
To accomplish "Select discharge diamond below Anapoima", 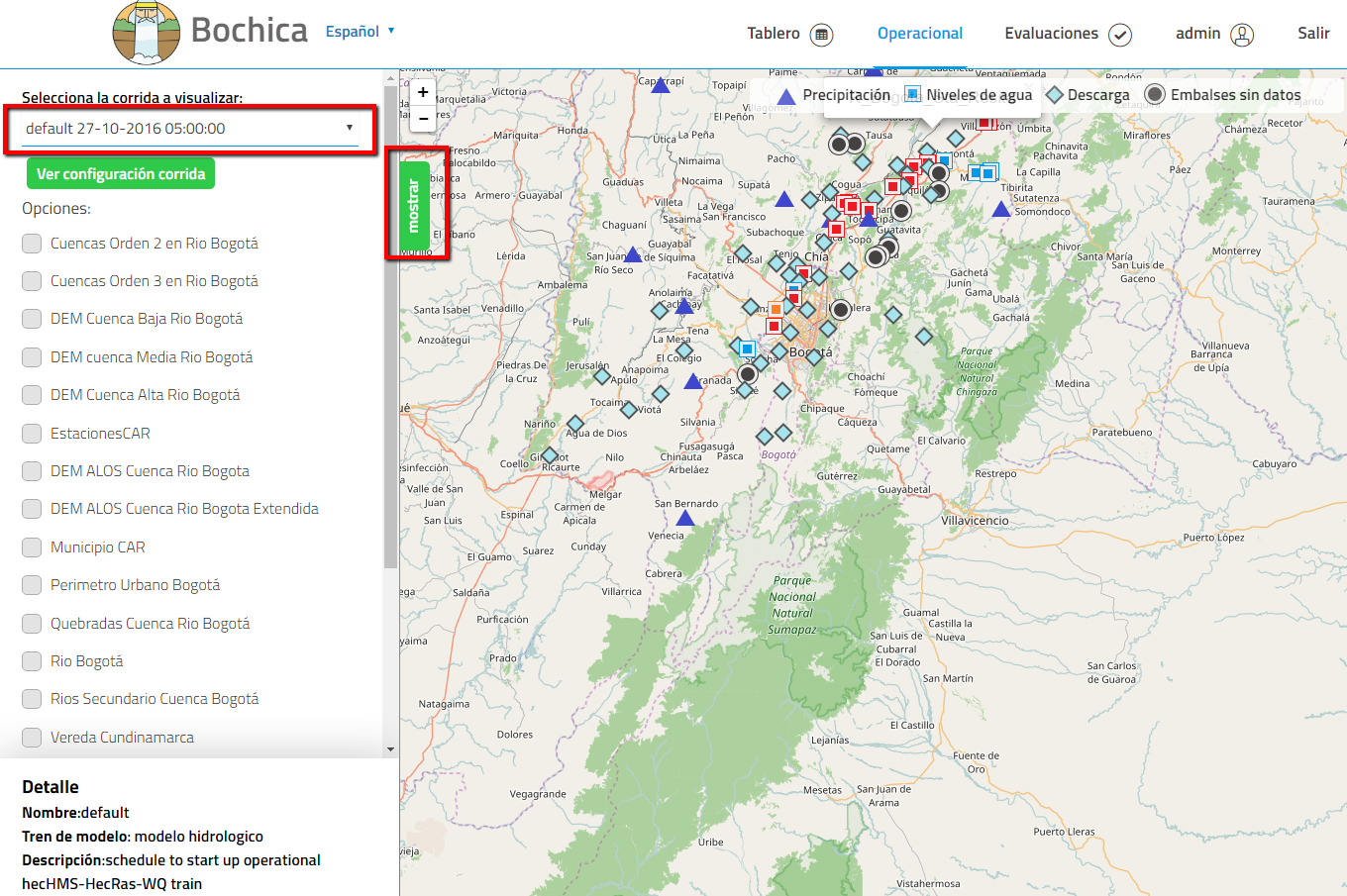I will tap(661, 394).
